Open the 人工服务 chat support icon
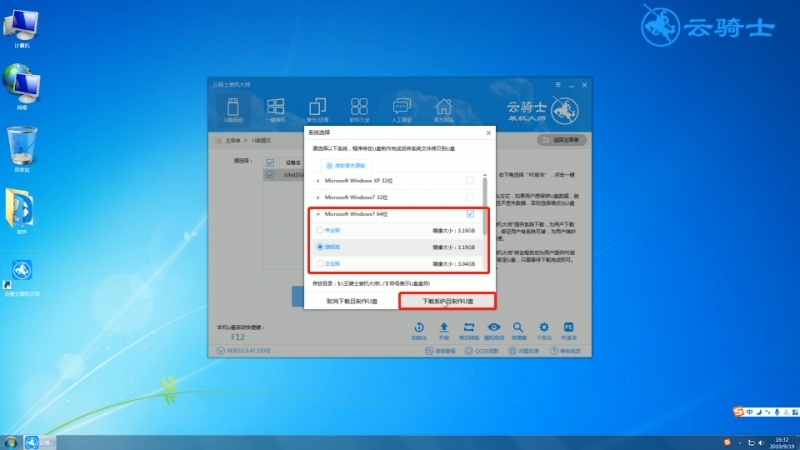 [402, 110]
